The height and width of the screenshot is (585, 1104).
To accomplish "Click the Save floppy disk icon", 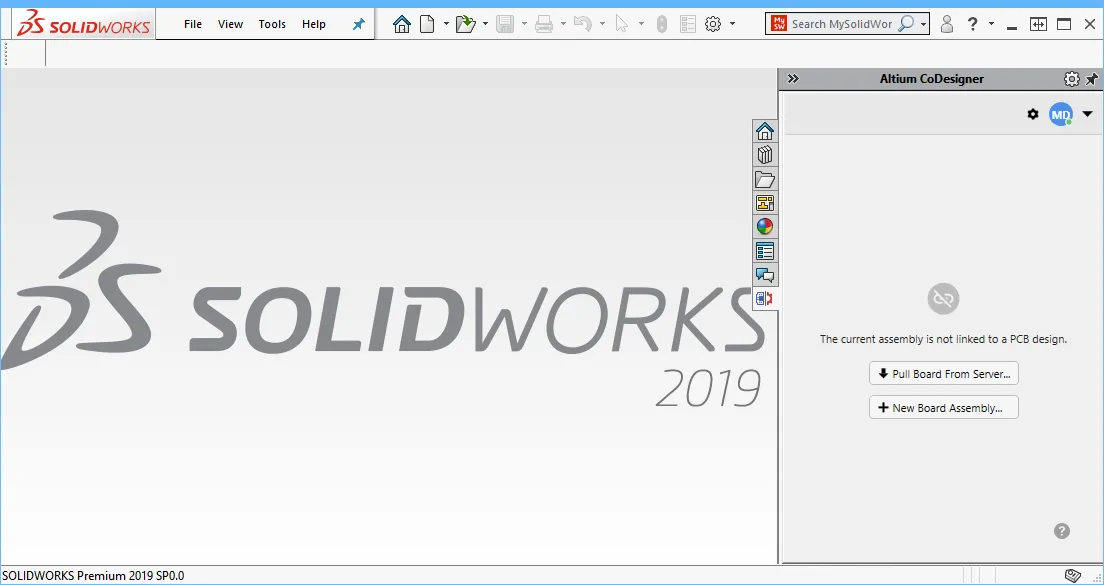I will pyautogui.click(x=505, y=25).
